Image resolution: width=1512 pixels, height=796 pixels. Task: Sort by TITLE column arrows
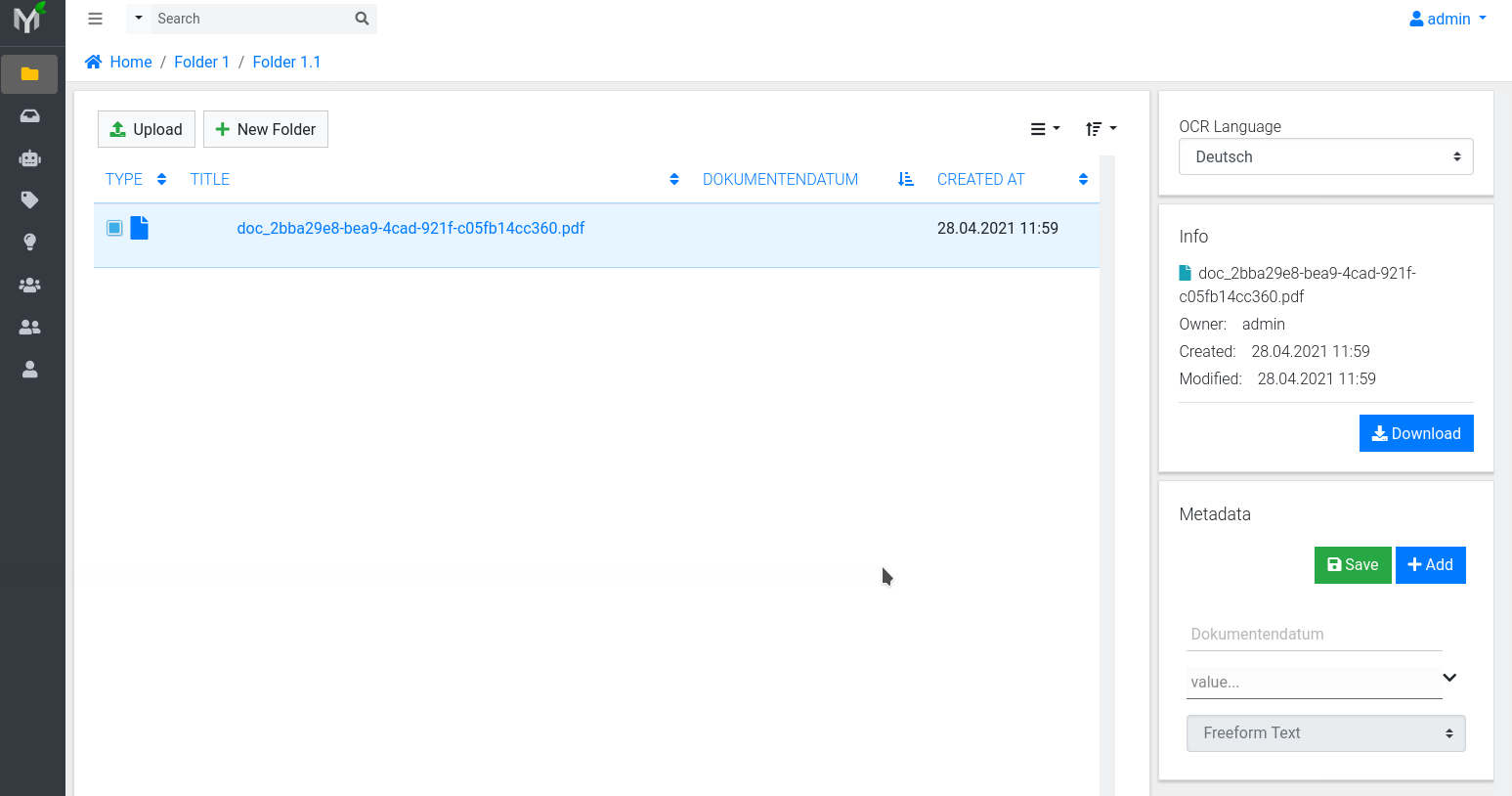point(674,179)
